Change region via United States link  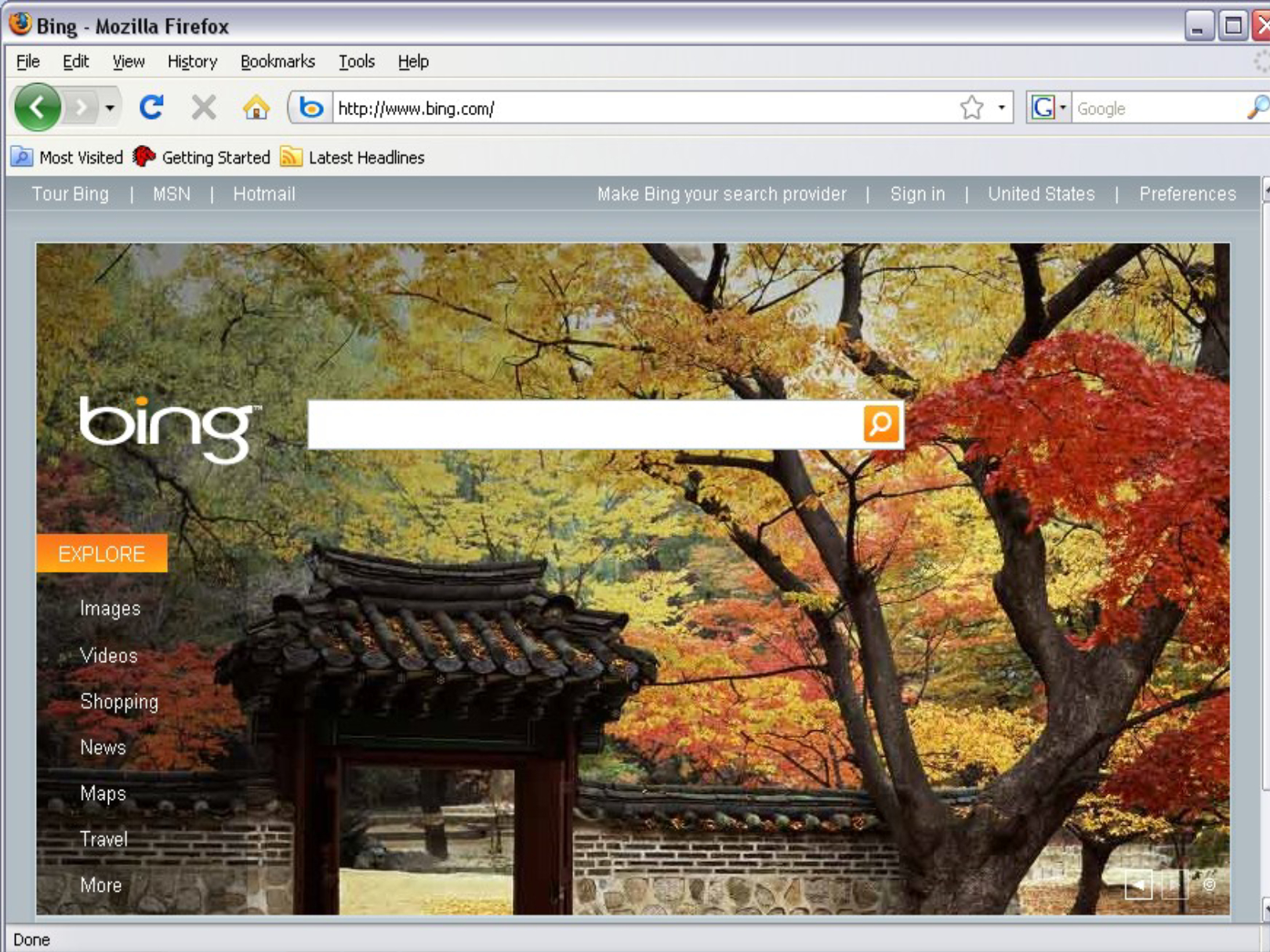(x=1041, y=194)
